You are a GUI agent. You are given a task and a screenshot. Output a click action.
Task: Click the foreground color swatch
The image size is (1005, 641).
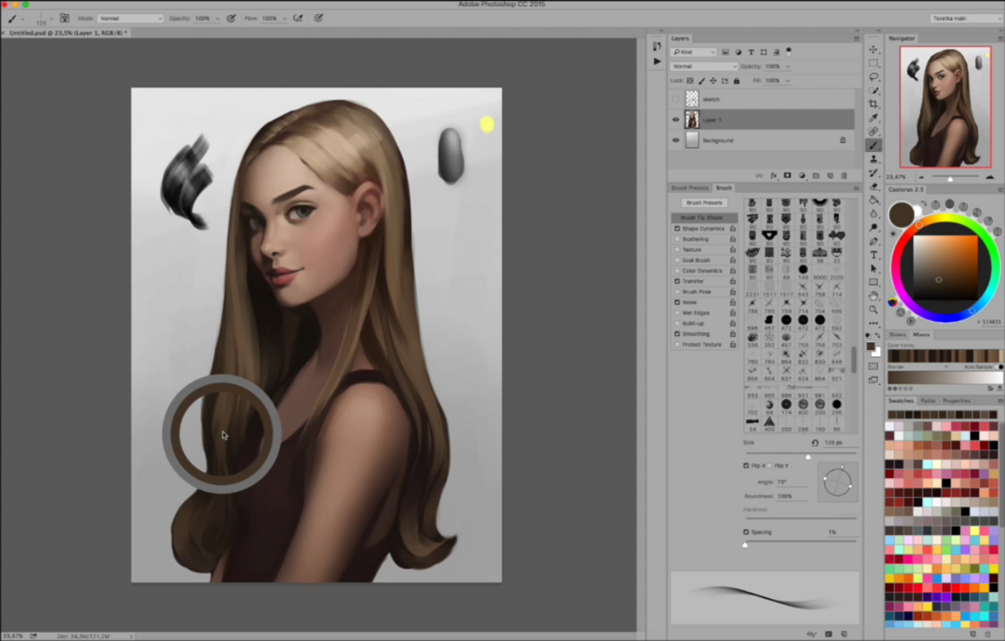[x=870, y=347]
